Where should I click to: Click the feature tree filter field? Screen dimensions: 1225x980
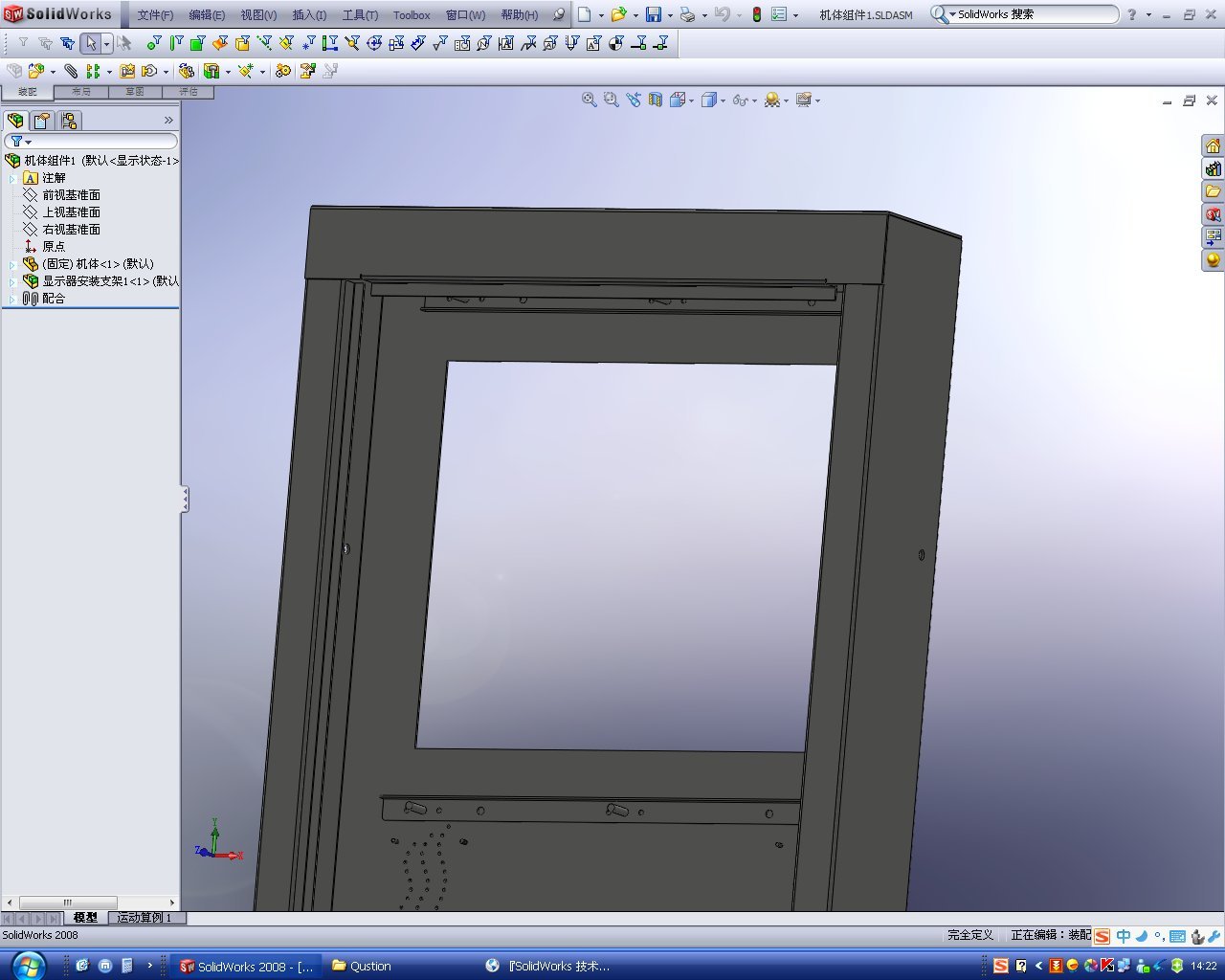coord(91,142)
